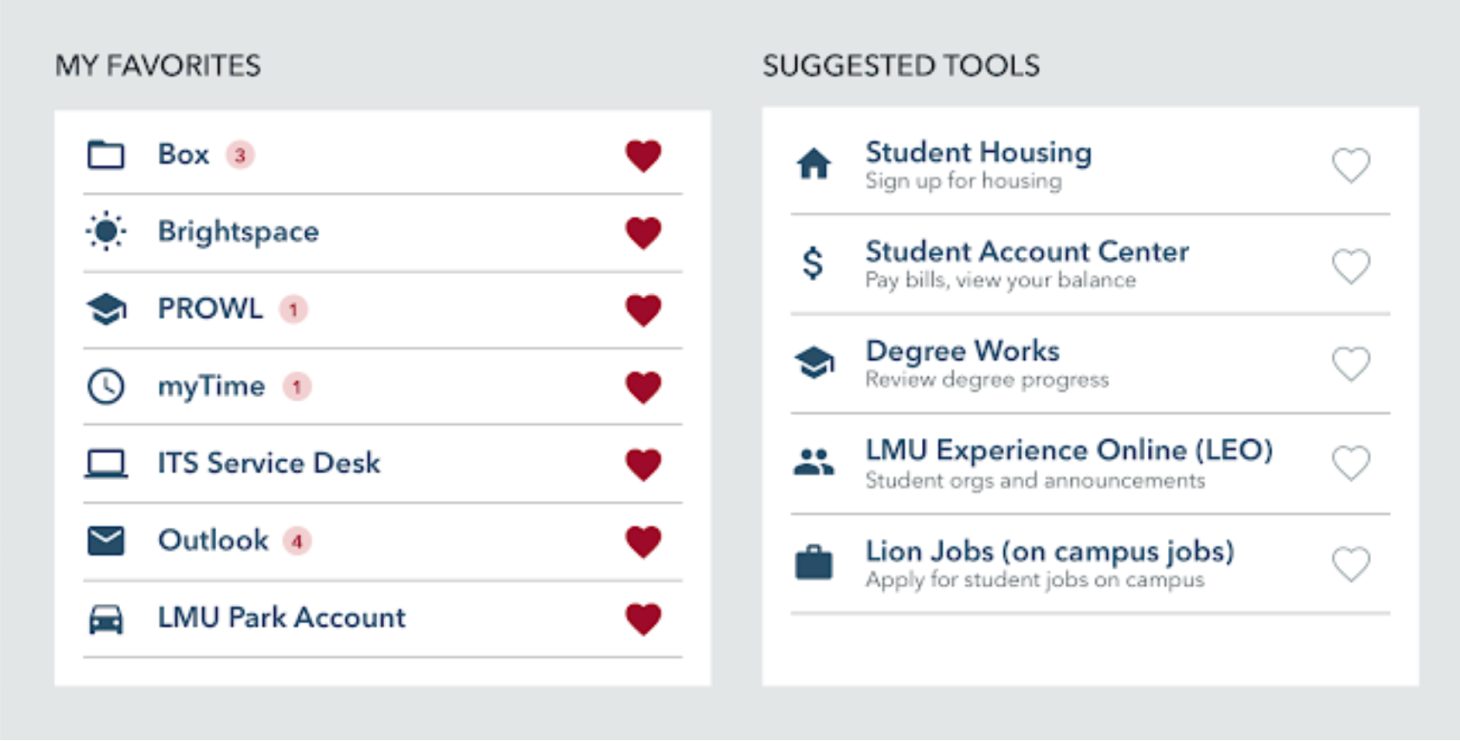Add Degree Works to favorites
Viewport: 1460px width, 741px height.
(x=1351, y=364)
